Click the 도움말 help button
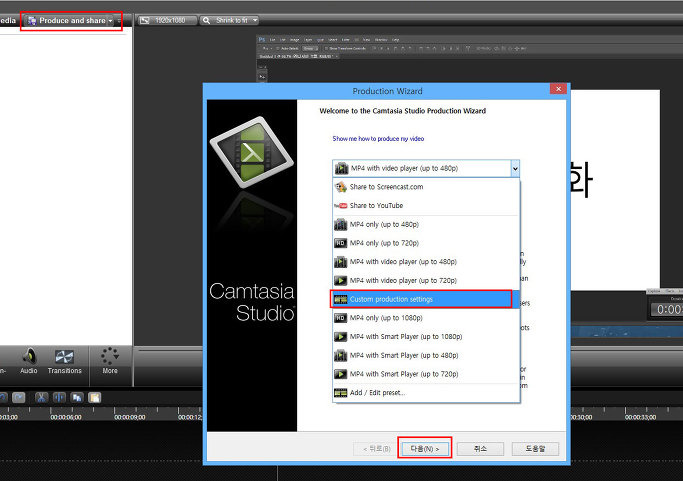Image resolution: width=683 pixels, height=481 pixels. 535,449
